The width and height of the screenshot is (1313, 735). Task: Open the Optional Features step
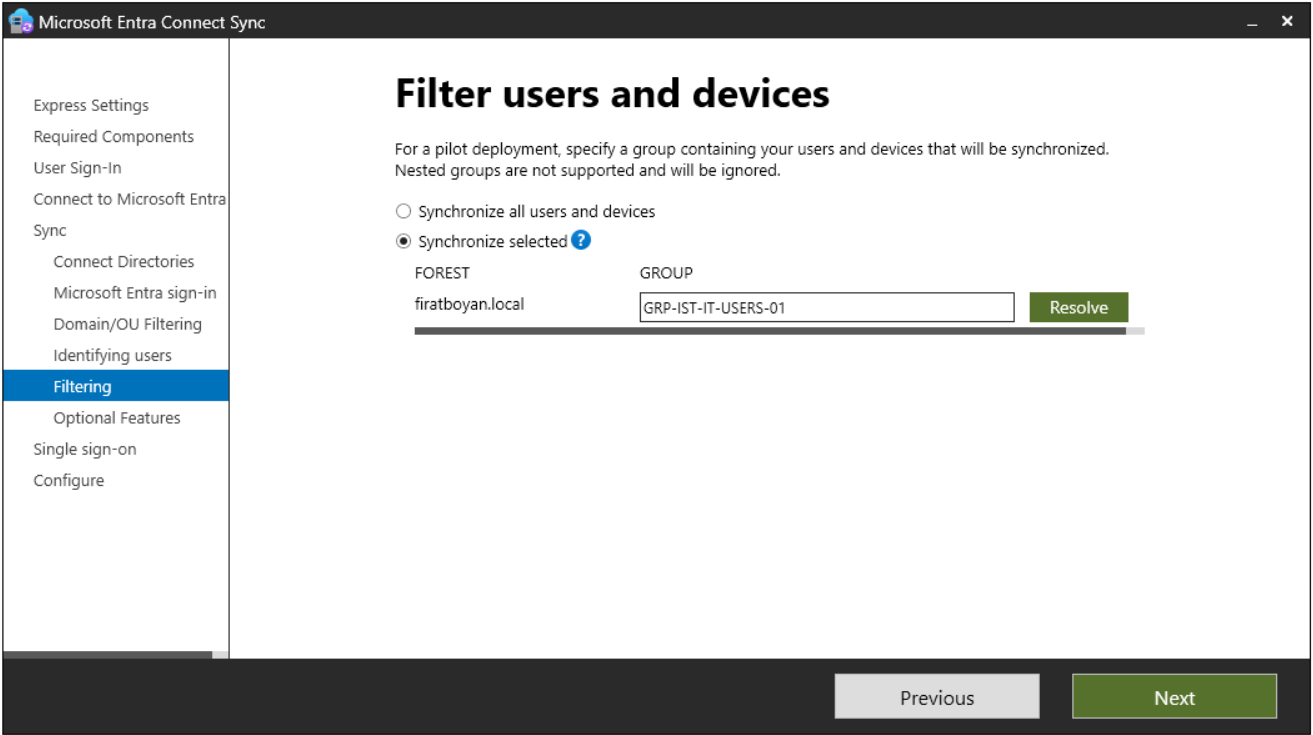pos(117,417)
